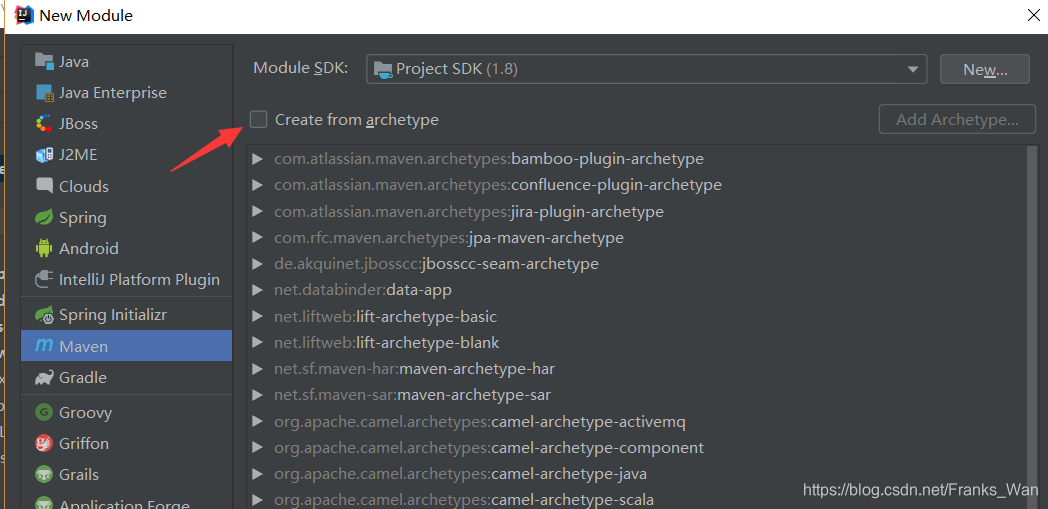Image resolution: width=1048 pixels, height=509 pixels.
Task: Select confluence-plugin-archetype row
Action: click(638, 184)
